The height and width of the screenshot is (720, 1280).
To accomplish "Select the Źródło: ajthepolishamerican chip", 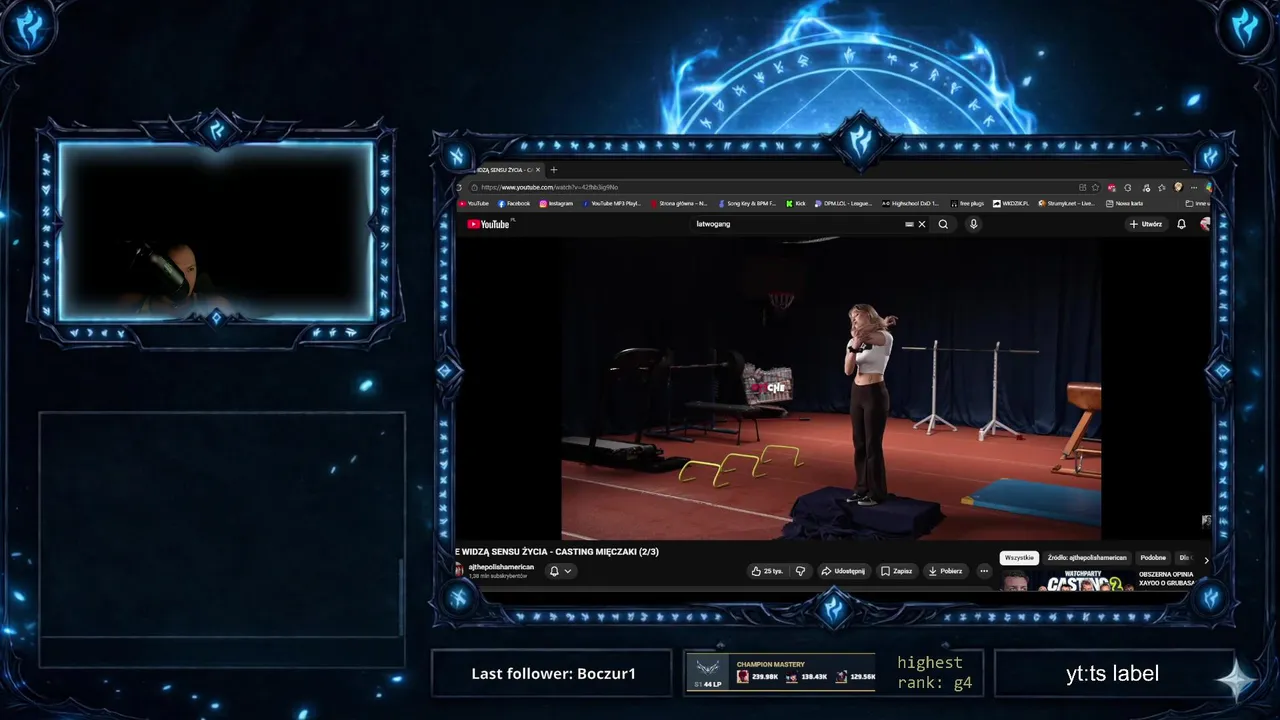I will pyautogui.click(x=1087, y=558).
